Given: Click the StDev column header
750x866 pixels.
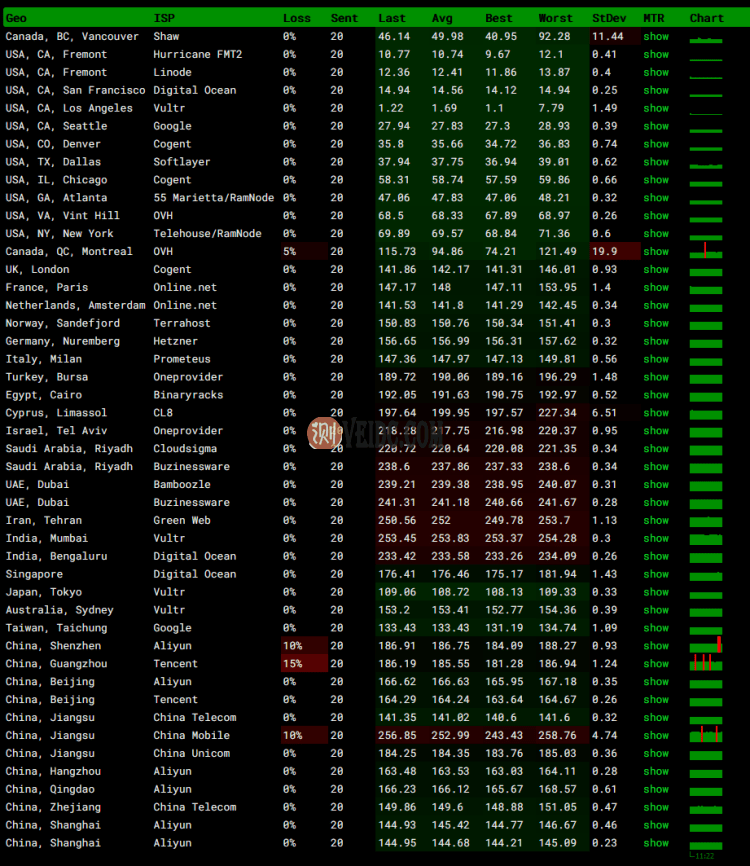Looking at the screenshot, I should (609, 18).
